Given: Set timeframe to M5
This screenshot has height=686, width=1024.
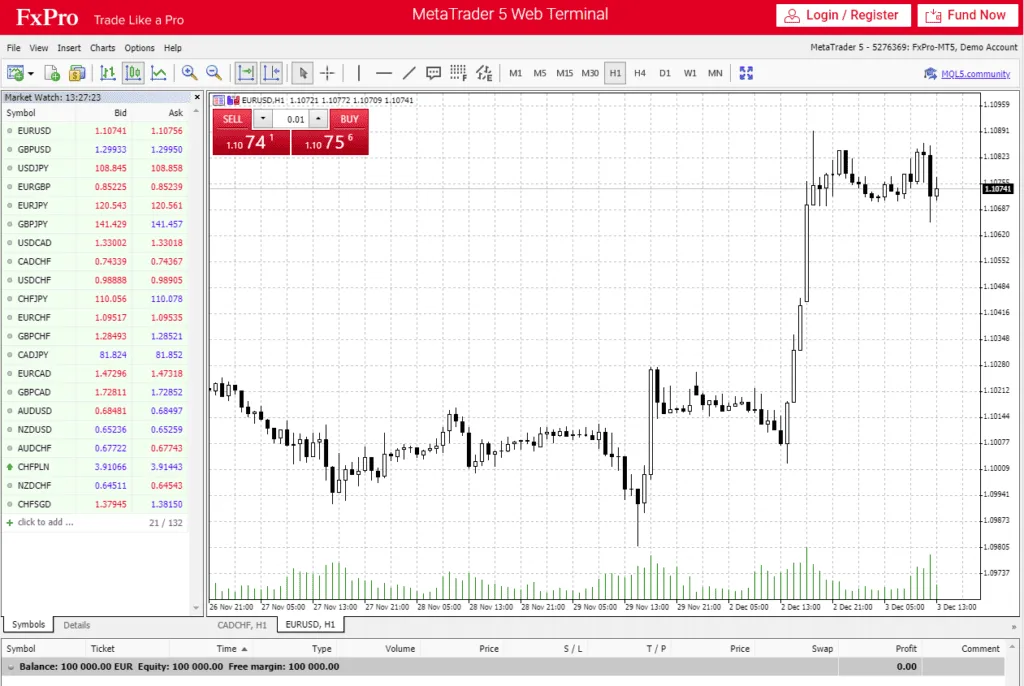Looking at the screenshot, I should point(539,73).
